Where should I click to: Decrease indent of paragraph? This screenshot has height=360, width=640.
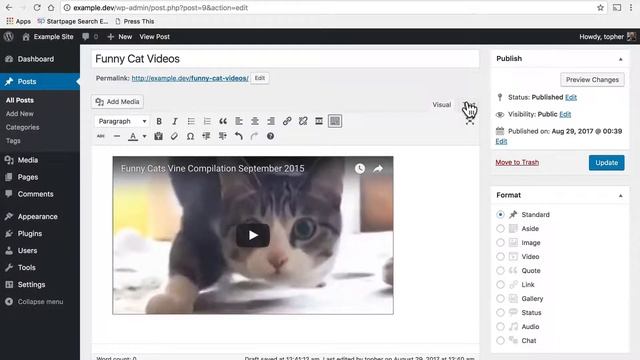point(206,136)
